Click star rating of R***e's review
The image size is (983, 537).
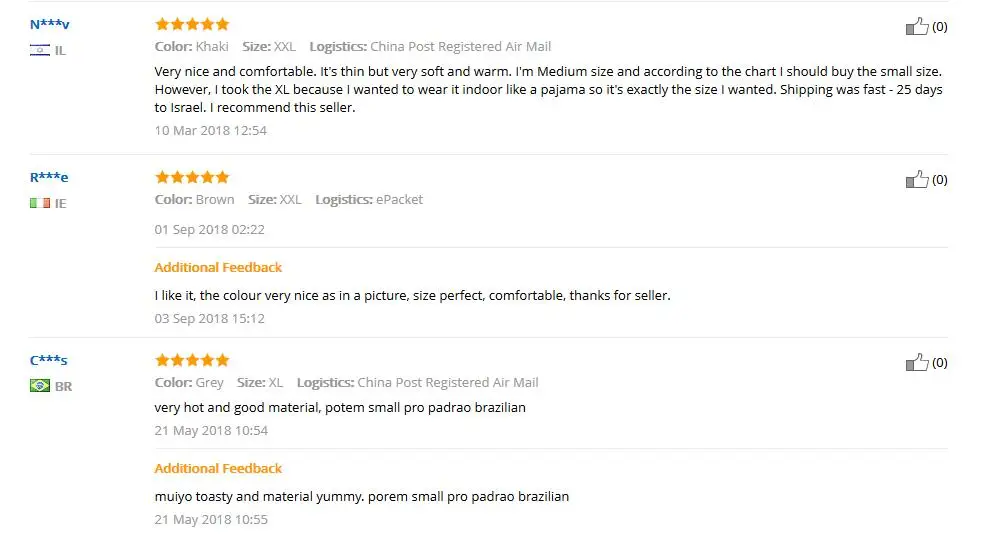pyautogui.click(x=192, y=177)
